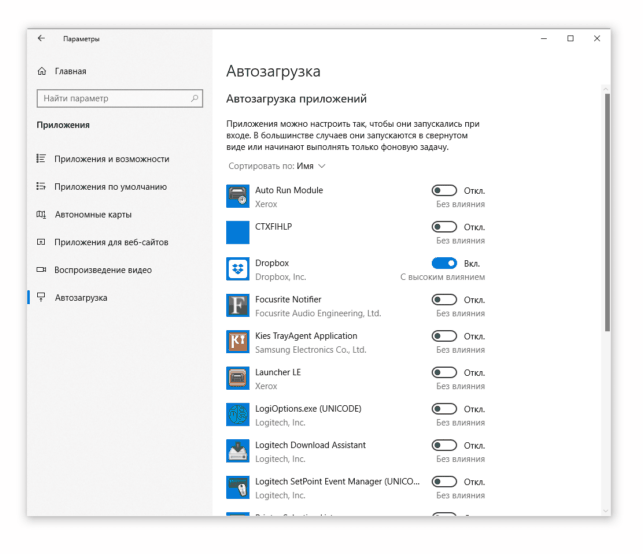
Task: Enable Launcher LE startup toggle
Action: [x=444, y=372]
